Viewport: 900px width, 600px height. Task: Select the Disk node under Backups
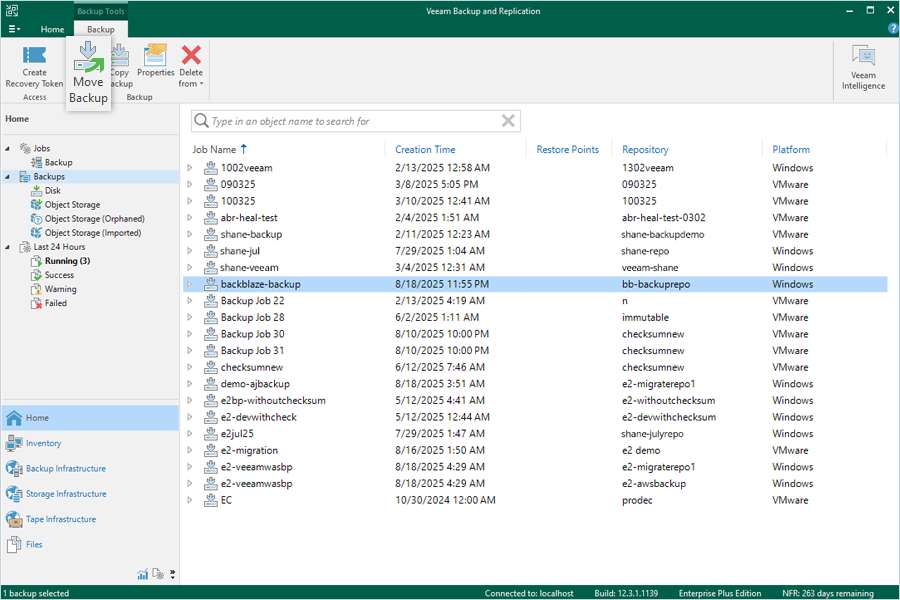pyautogui.click(x=46, y=191)
